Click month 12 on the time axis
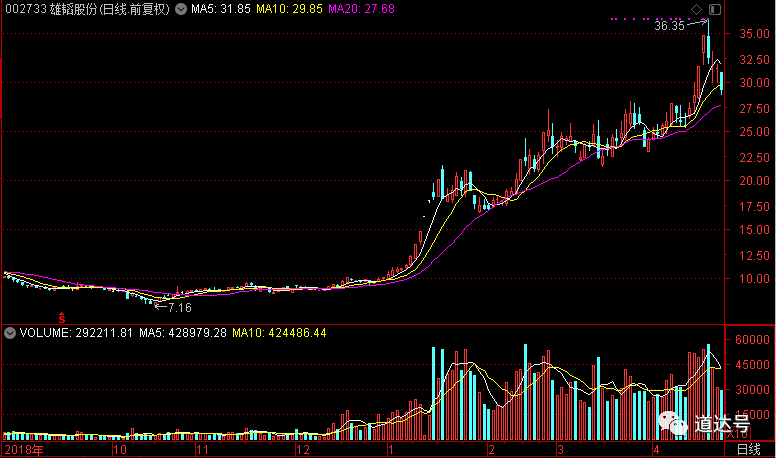The image size is (776, 458). (302, 450)
